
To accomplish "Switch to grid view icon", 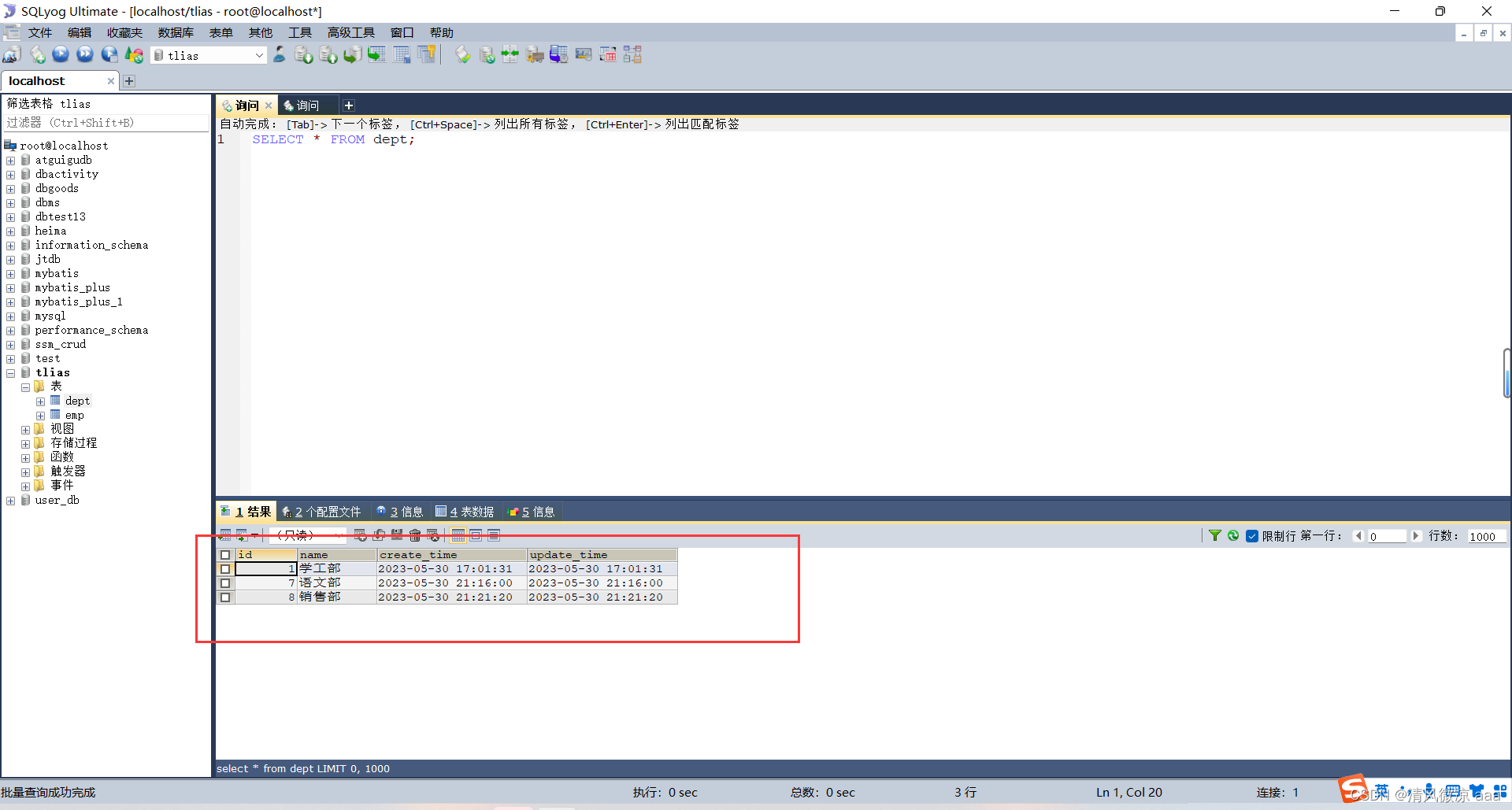I will tap(458, 535).
